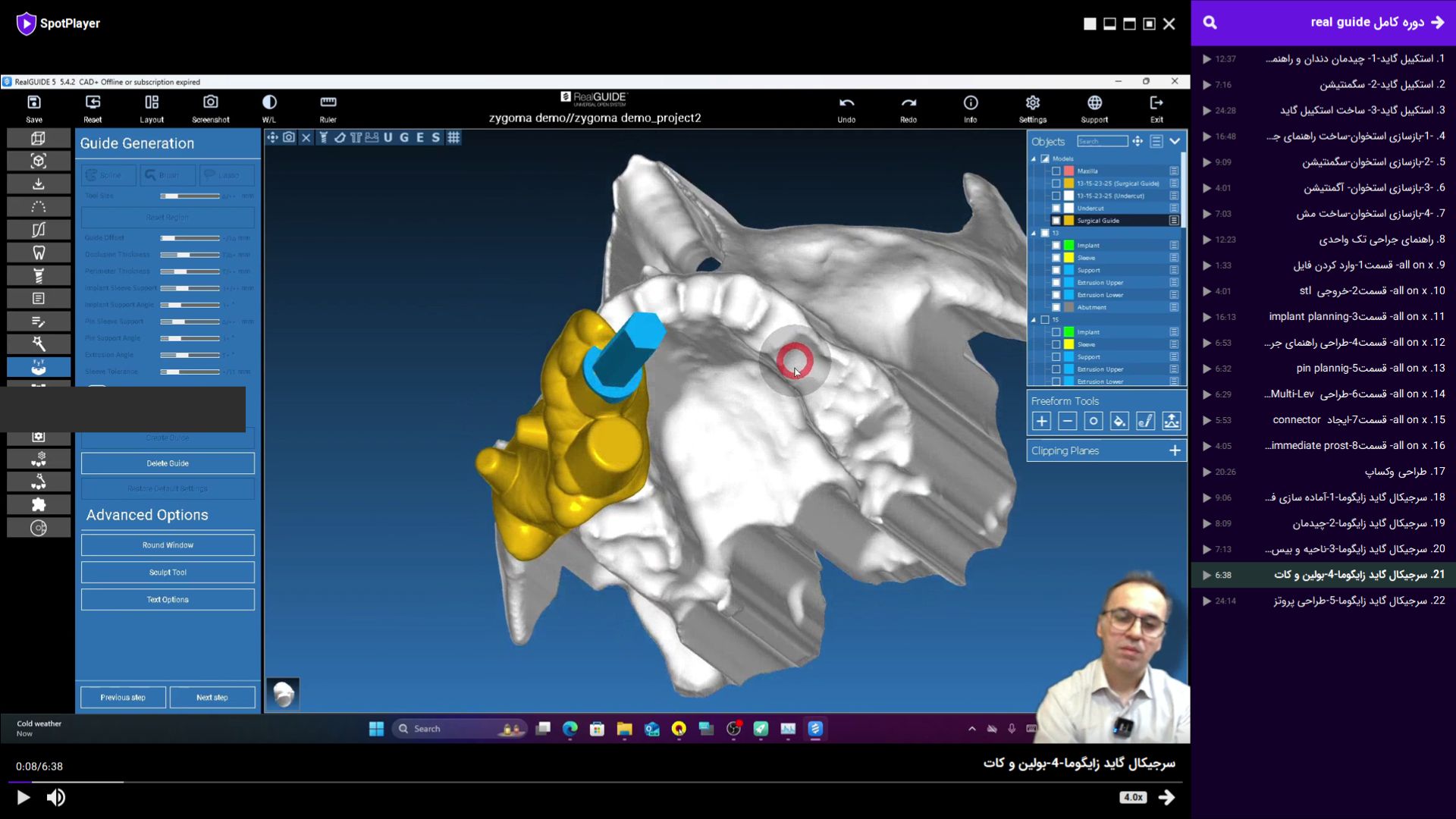The width and height of the screenshot is (1456, 819).
Task: Open the Objects panel list menu icon
Action: point(1156,141)
